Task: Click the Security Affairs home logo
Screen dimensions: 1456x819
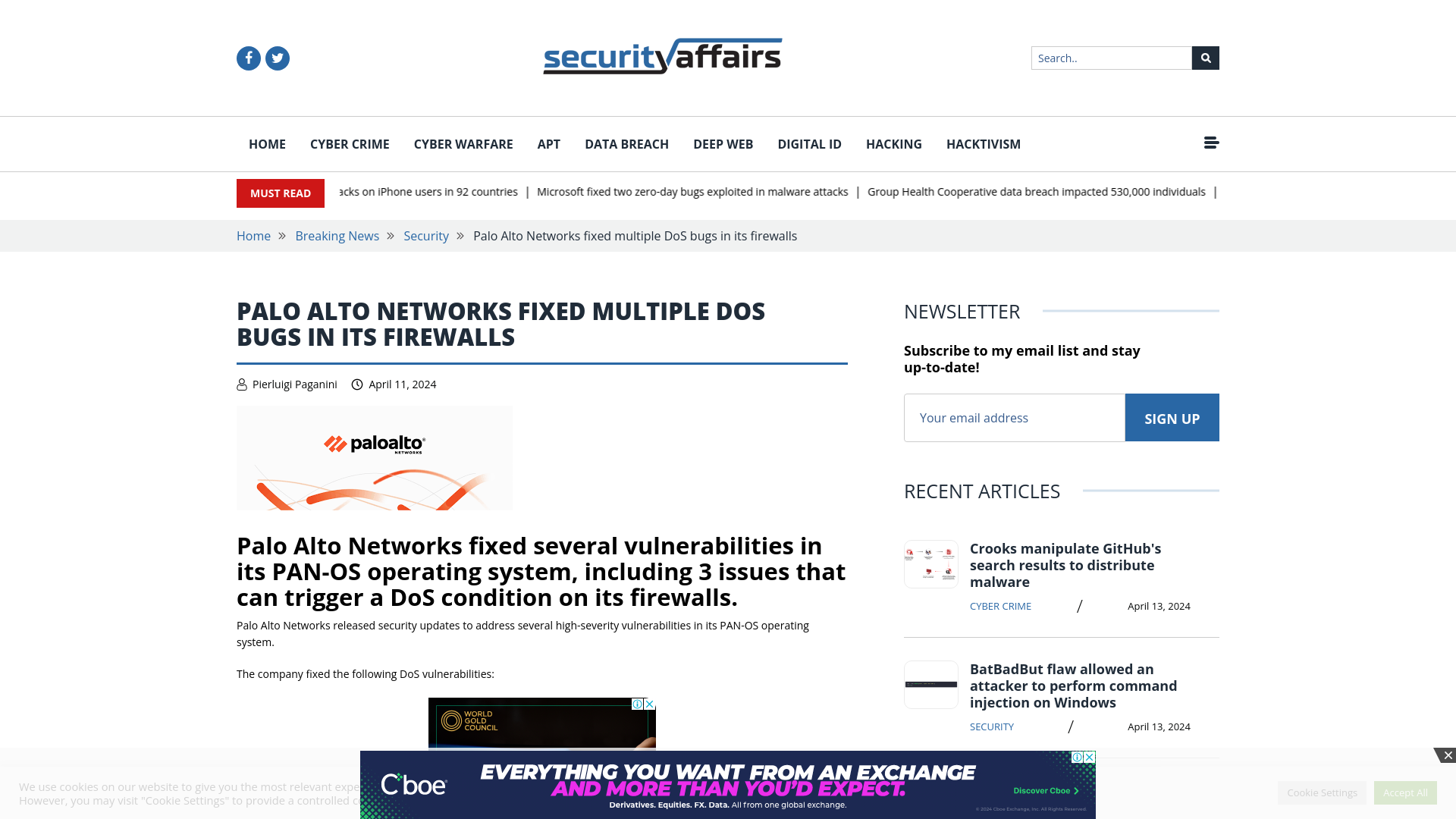Action: click(663, 57)
